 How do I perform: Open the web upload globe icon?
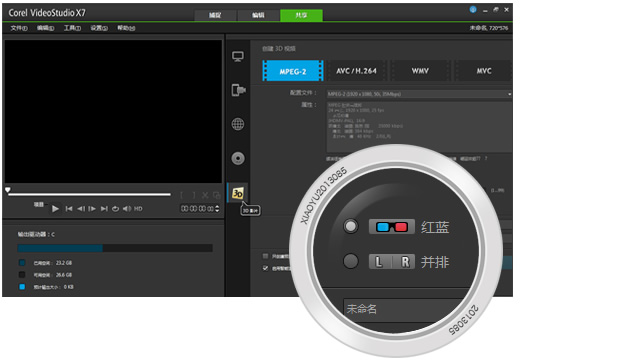pos(238,124)
